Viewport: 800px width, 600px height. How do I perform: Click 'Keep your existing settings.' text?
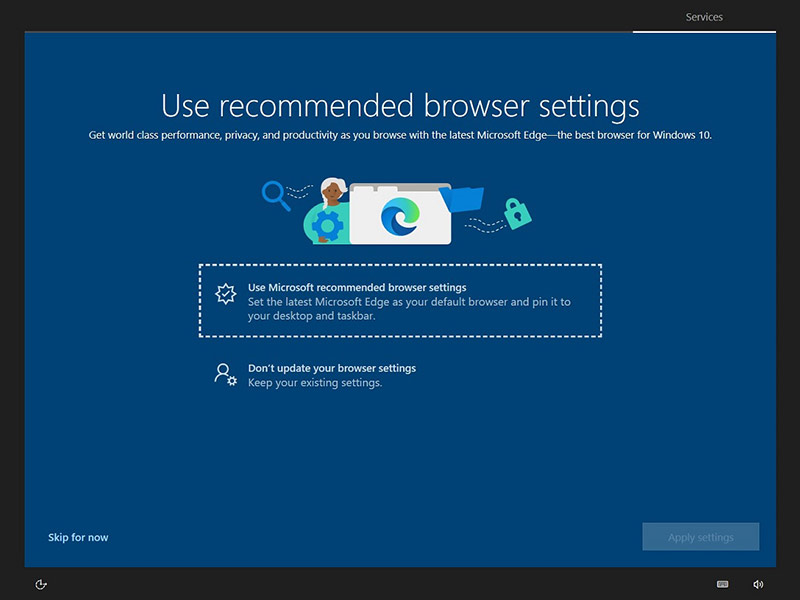(x=315, y=383)
